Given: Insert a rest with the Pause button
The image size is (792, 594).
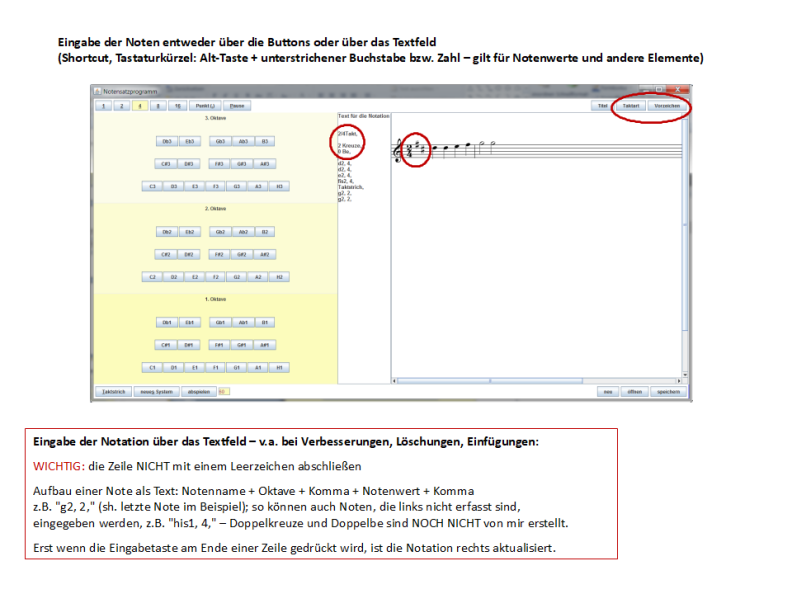Looking at the screenshot, I should coord(237,105).
